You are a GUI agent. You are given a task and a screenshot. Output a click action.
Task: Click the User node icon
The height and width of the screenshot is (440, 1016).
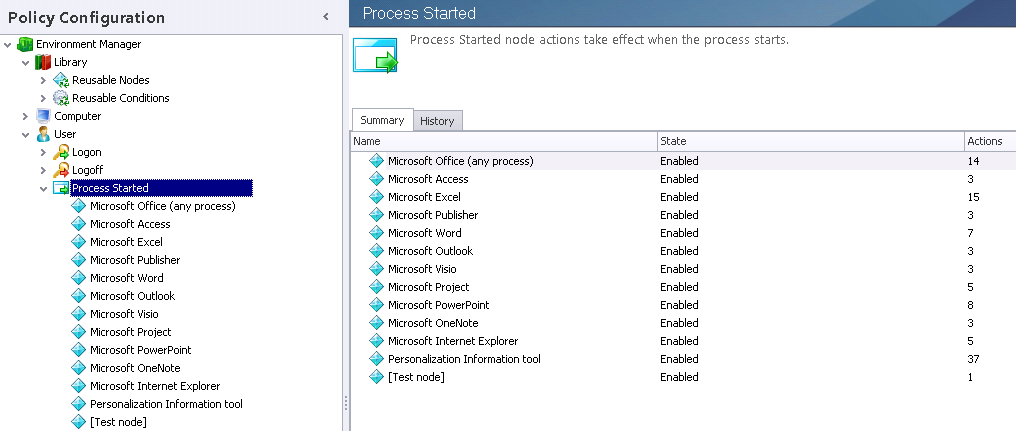point(43,134)
